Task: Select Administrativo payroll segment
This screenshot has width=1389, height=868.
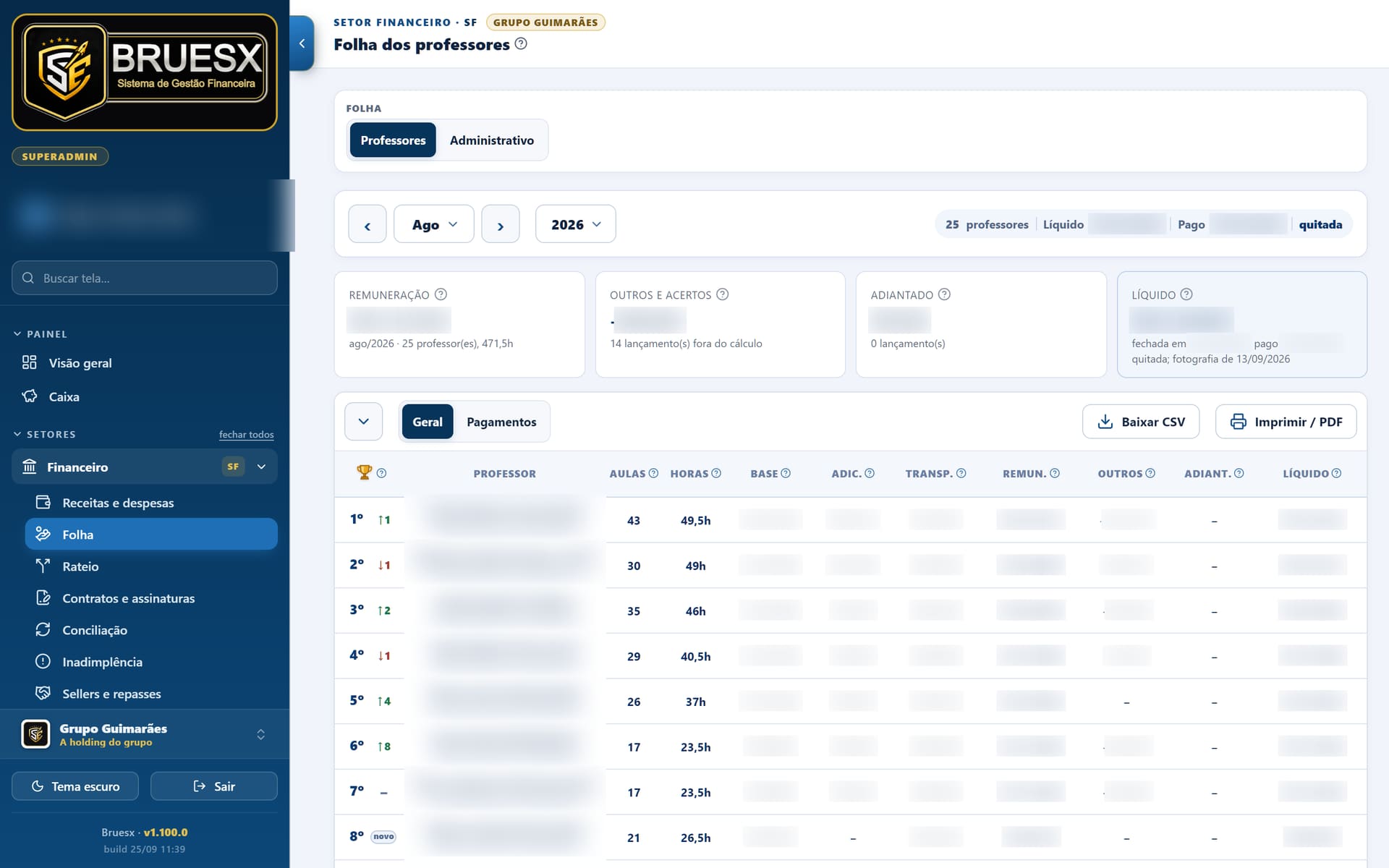Action: coord(492,140)
